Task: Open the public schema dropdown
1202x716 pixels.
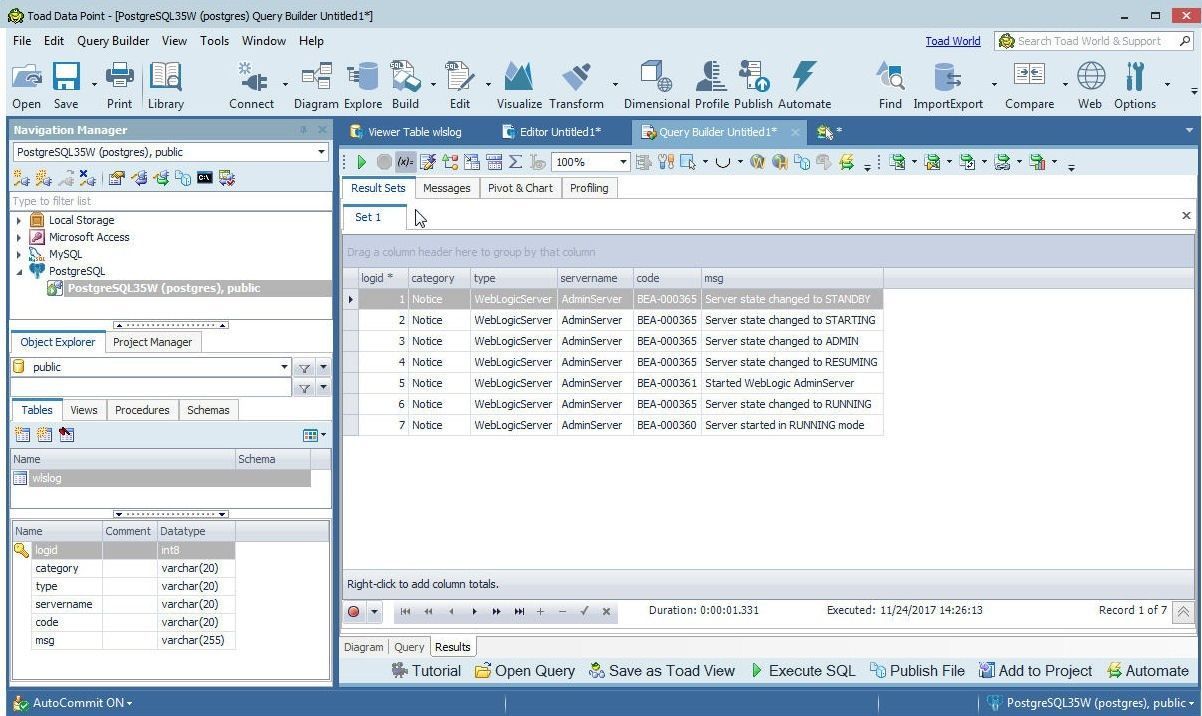Action: coord(284,367)
